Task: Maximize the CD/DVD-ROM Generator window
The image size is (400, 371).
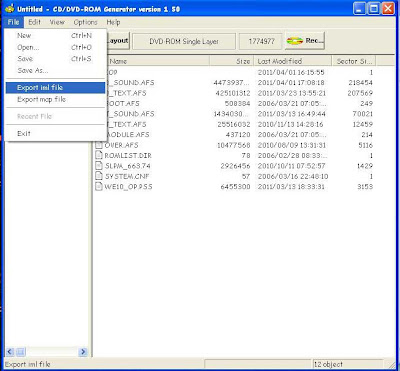Action: point(374,8)
